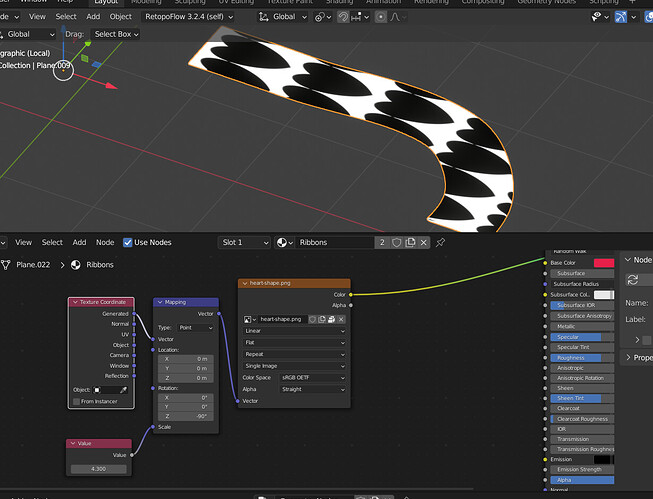Click the eyedropper in Texture Coordinate Object field

click(123, 390)
